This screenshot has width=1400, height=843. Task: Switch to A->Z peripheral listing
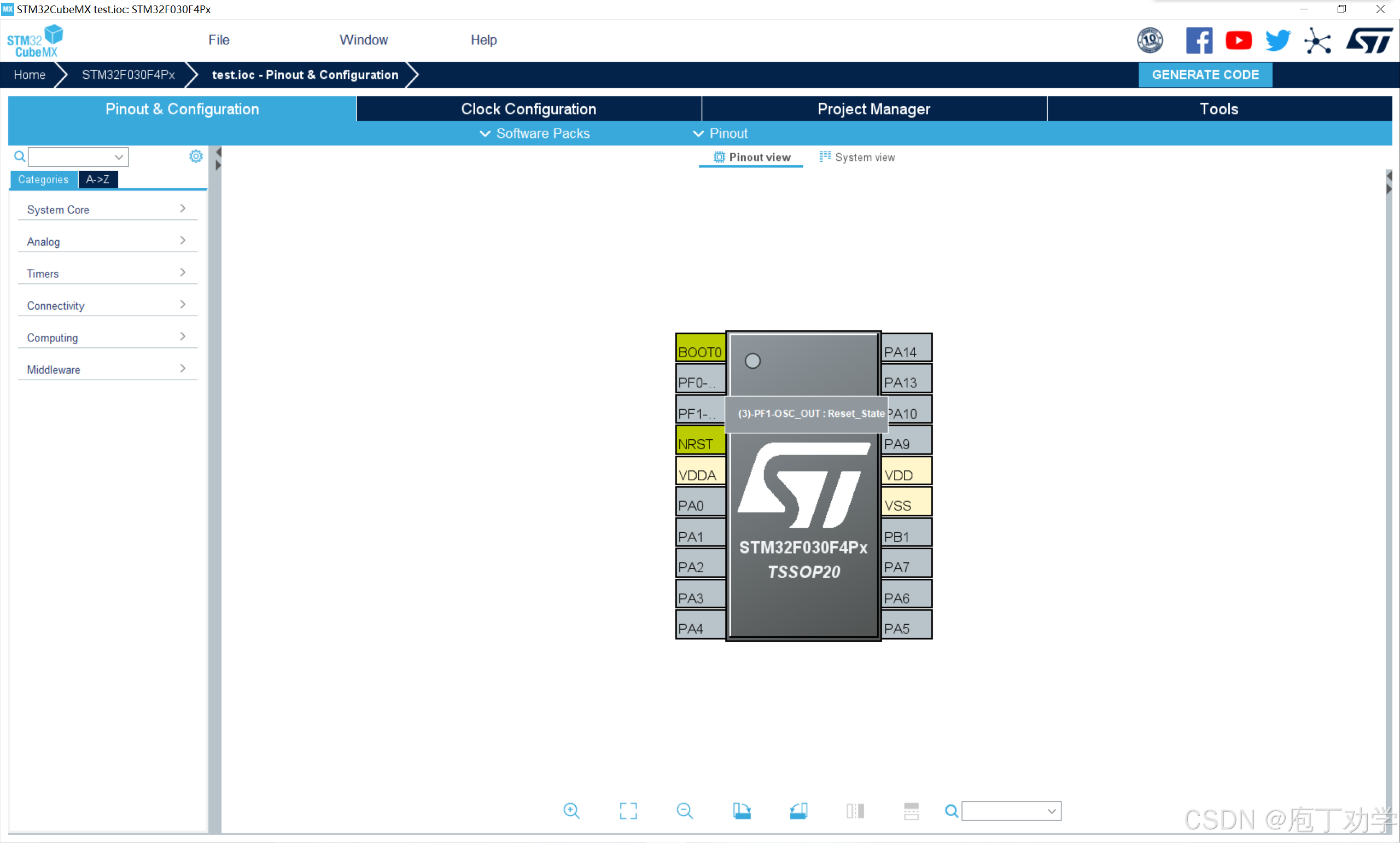pyautogui.click(x=98, y=179)
